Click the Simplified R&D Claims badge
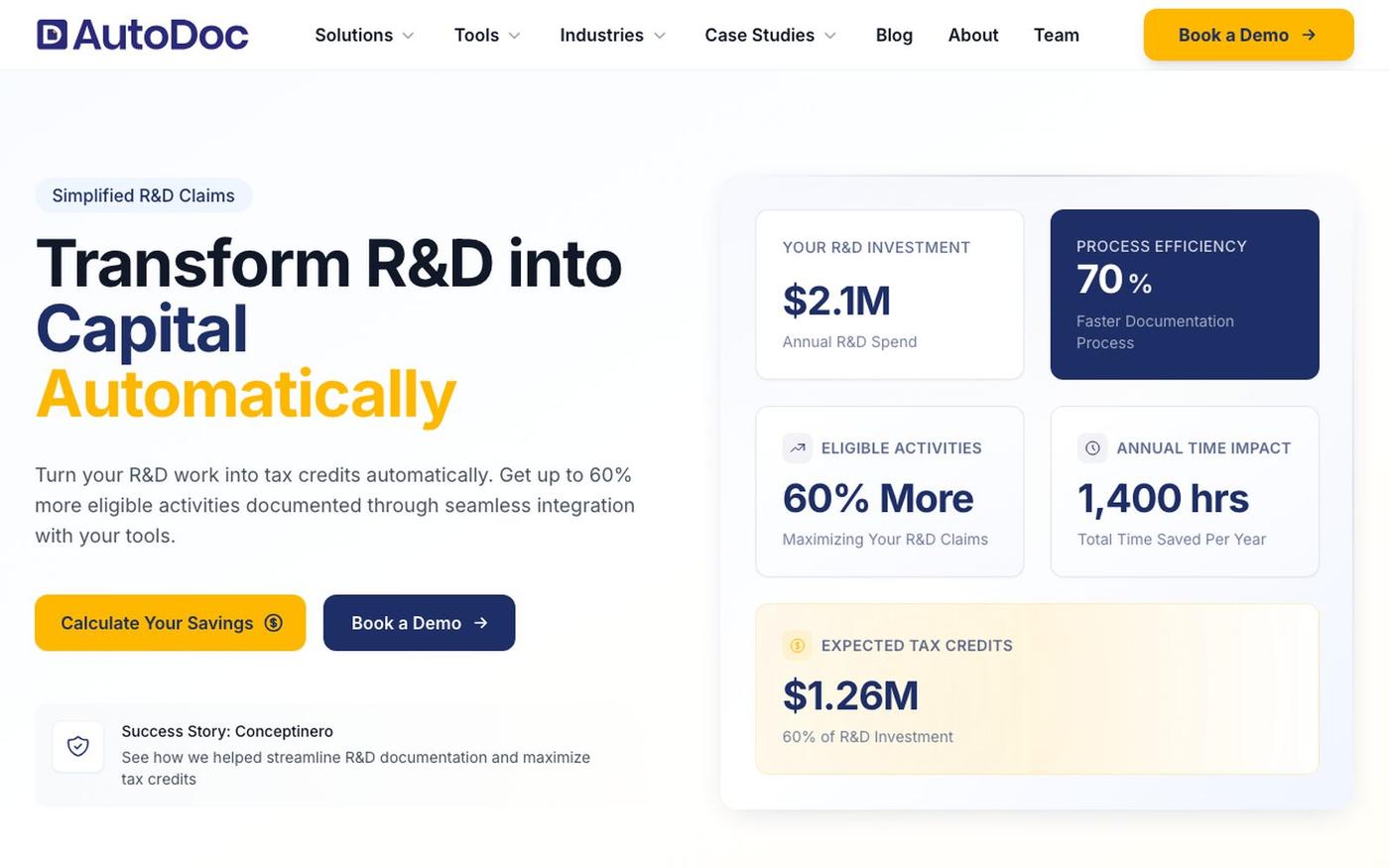This screenshot has height=868, width=1389. tap(144, 195)
